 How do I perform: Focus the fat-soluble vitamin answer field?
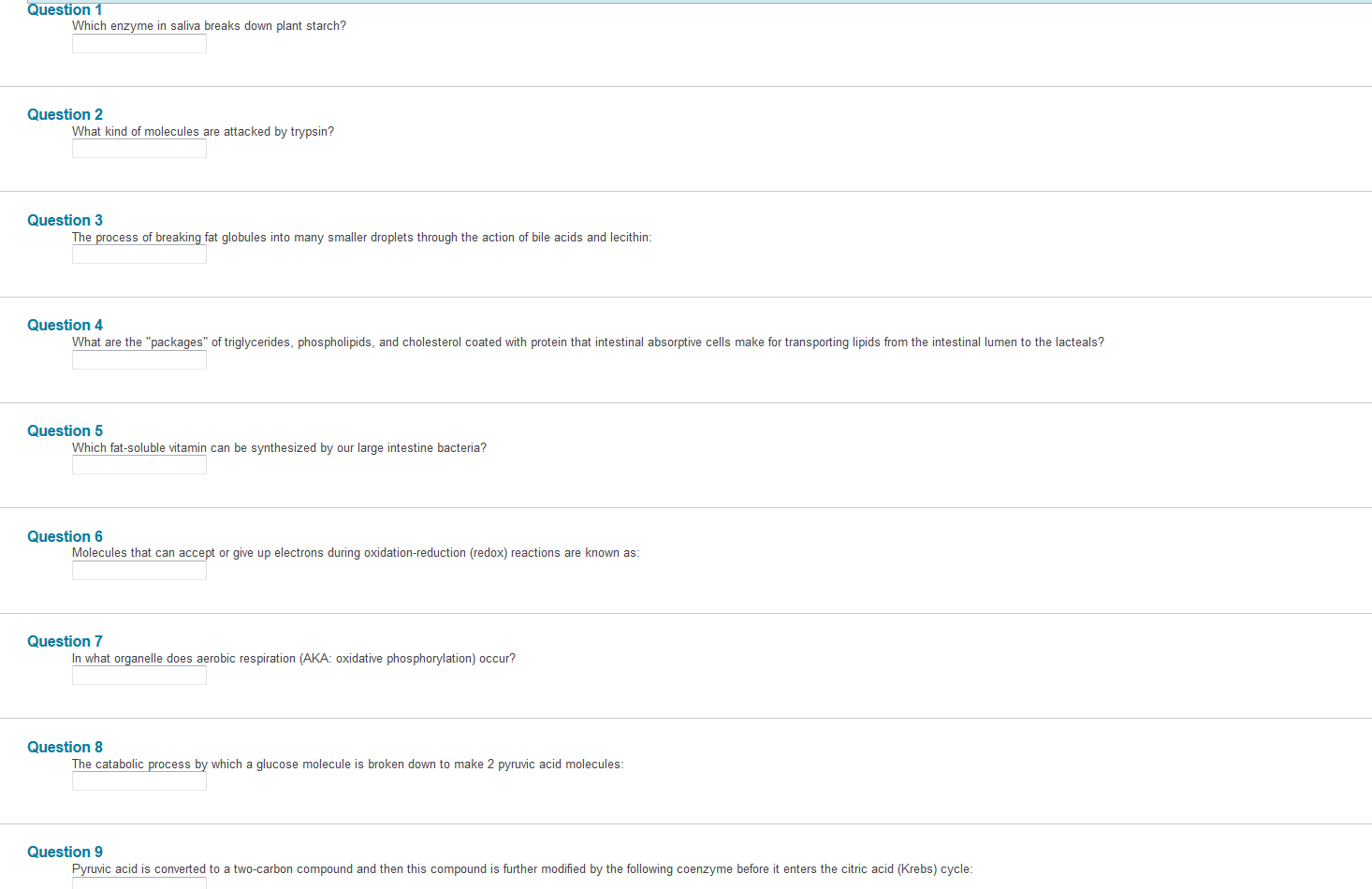click(139, 465)
